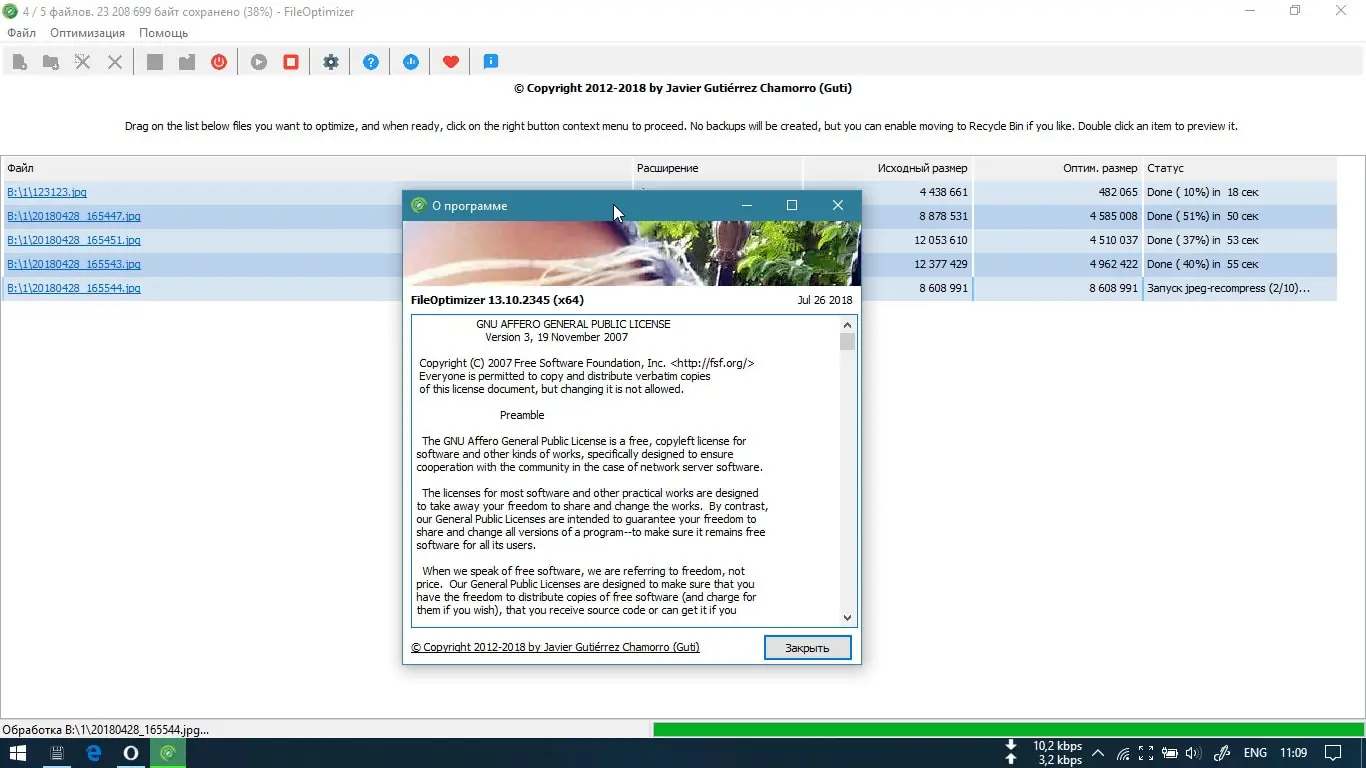Open the Javier Gutiérrez Chamorro copyright link in About dialog

(x=555, y=647)
